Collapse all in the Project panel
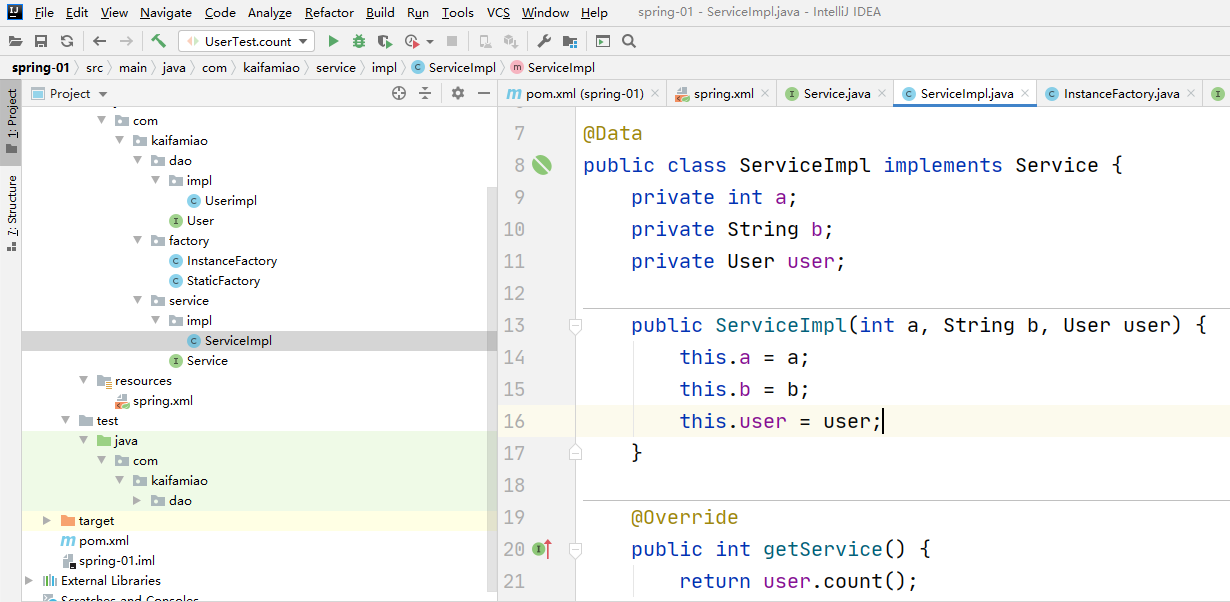Screen dimensions: 1230x602 coord(425,93)
